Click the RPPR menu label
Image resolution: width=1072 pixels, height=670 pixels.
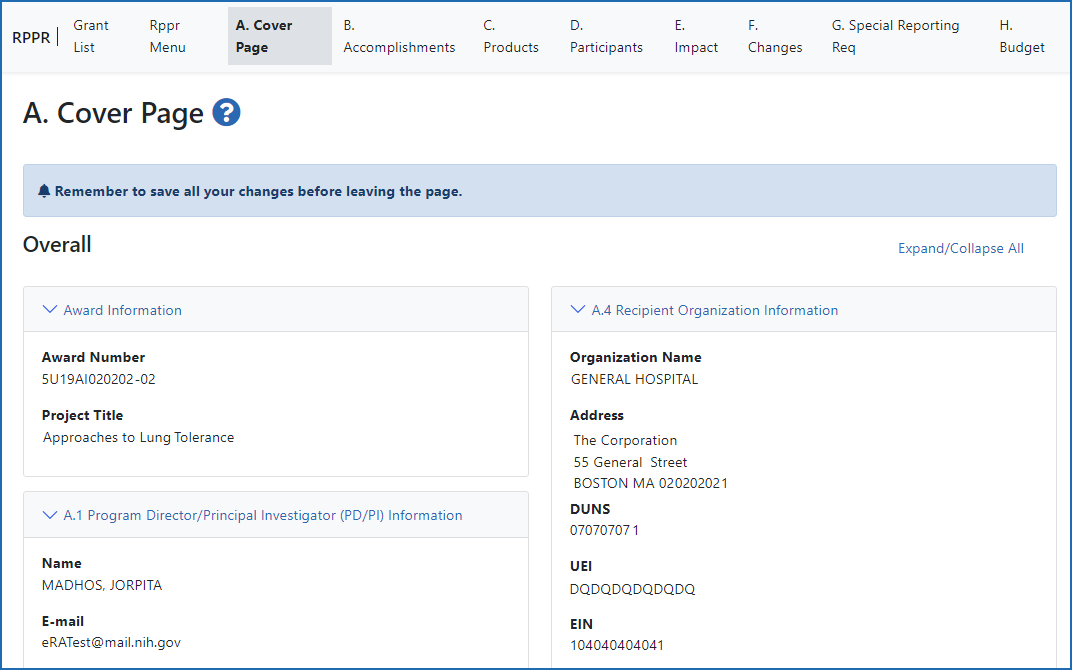click(x=31, y=37)
